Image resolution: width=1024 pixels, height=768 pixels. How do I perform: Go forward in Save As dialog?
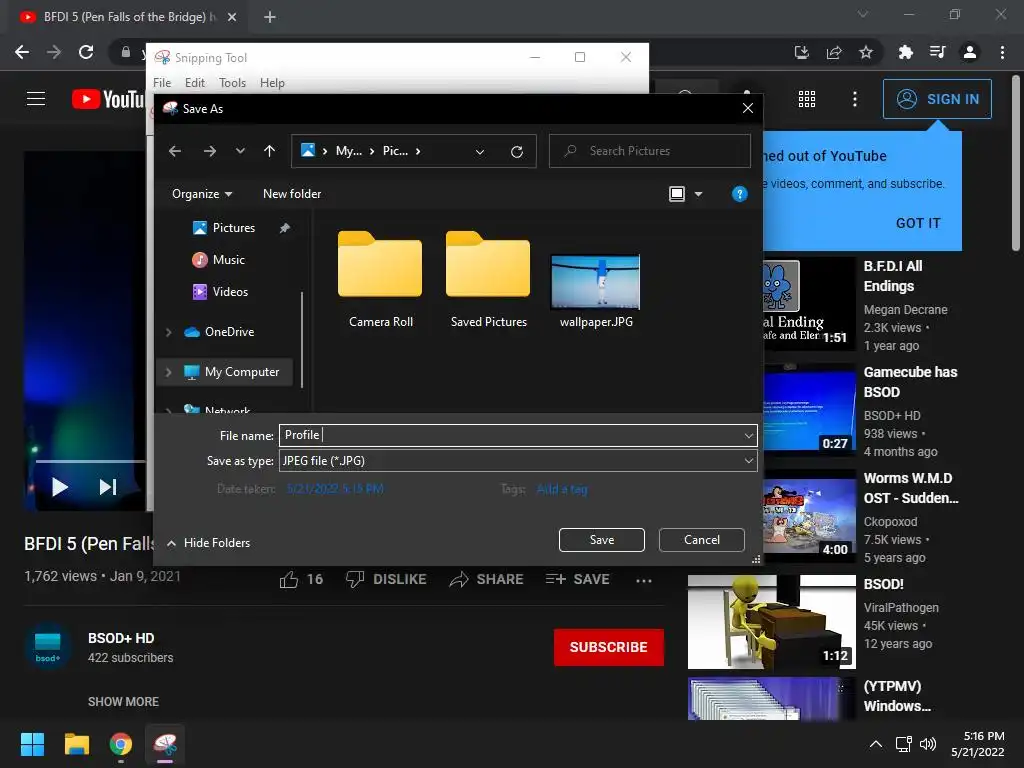tap(210, 152)
